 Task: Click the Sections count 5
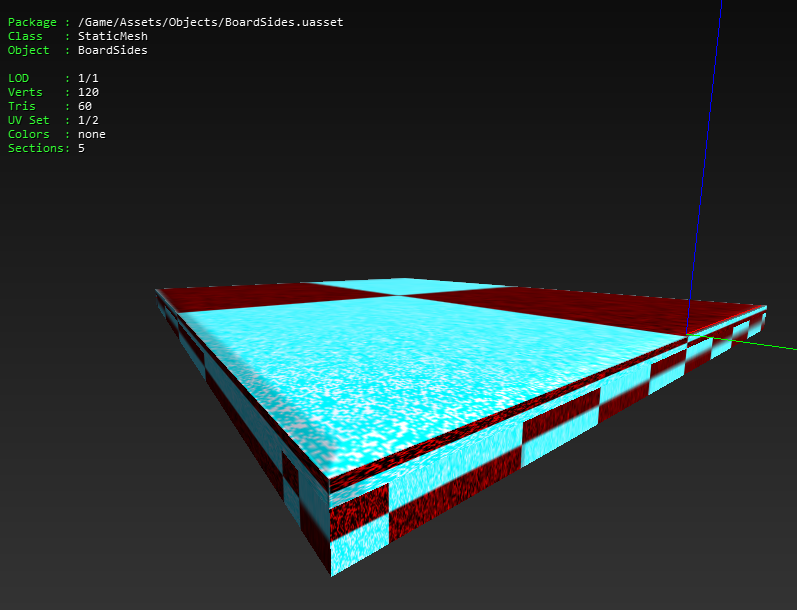81,148
